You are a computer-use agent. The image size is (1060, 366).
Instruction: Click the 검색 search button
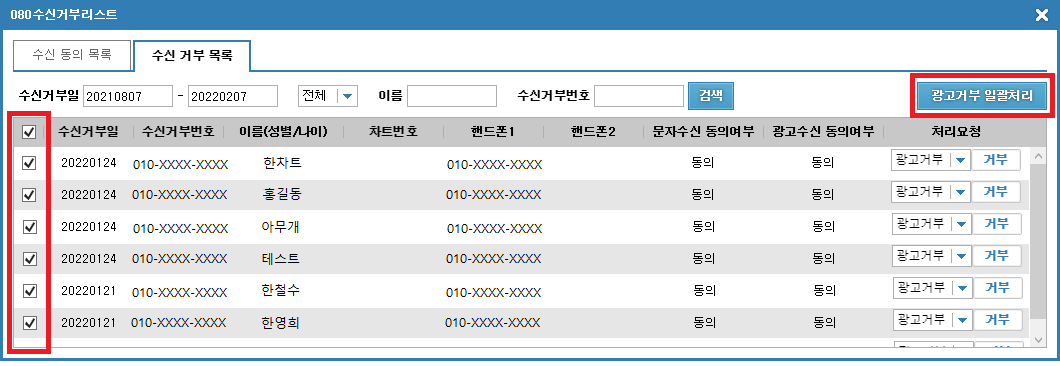(710, 95)
